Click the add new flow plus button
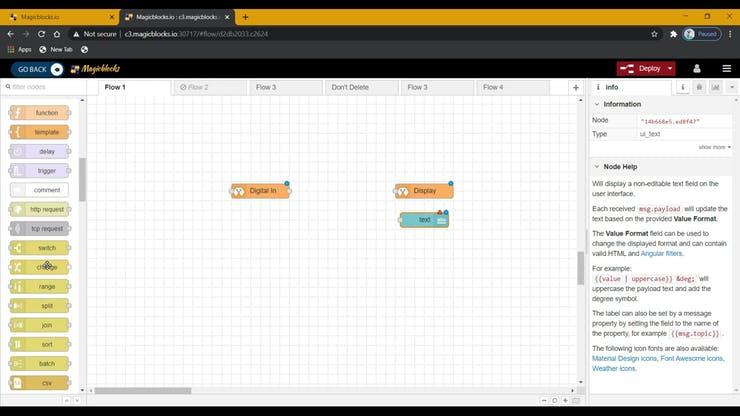The height and width of the screenshot is (416, 740). (x=575, y=87)
